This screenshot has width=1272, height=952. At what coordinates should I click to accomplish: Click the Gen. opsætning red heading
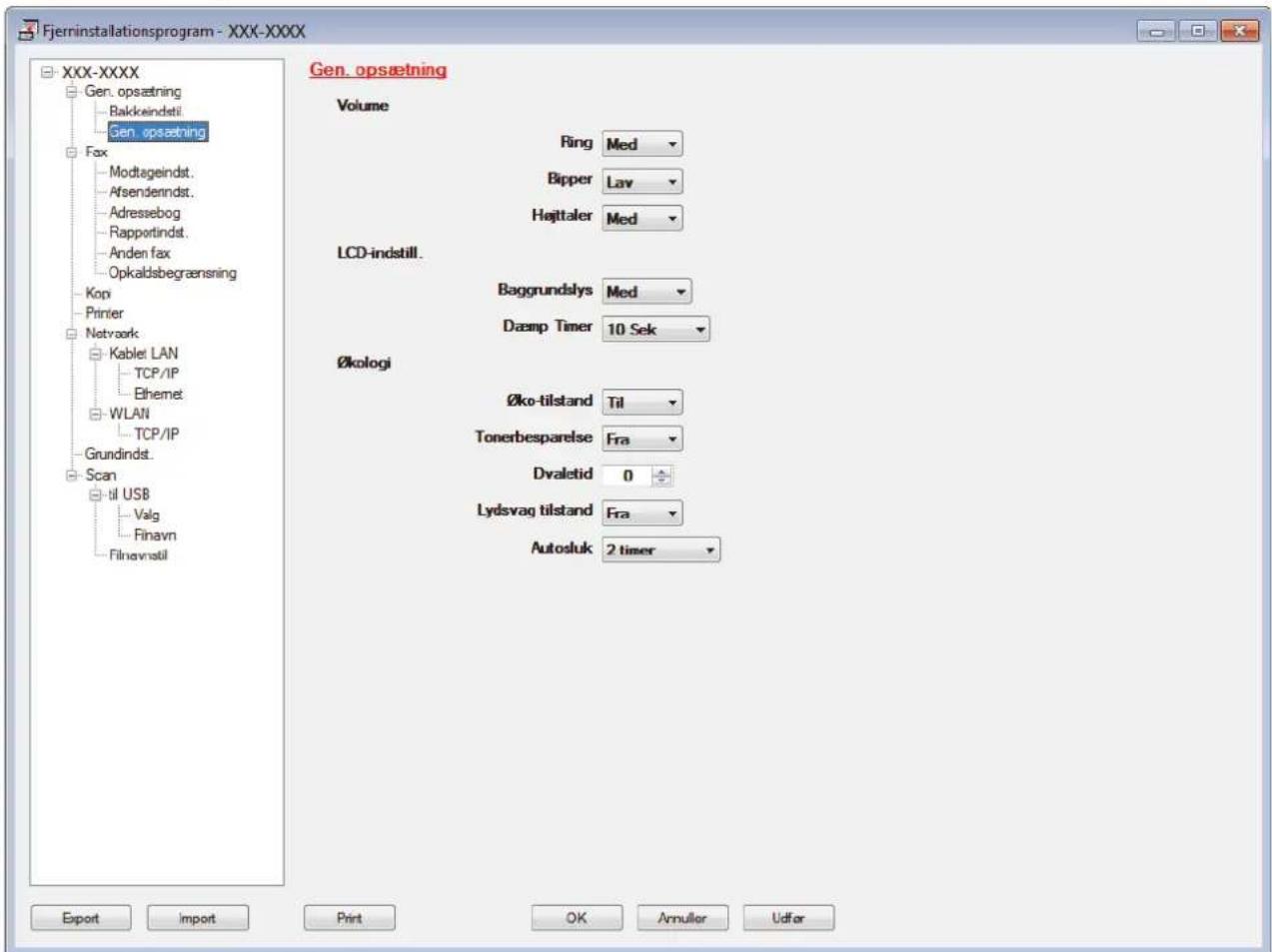point(378,70)
